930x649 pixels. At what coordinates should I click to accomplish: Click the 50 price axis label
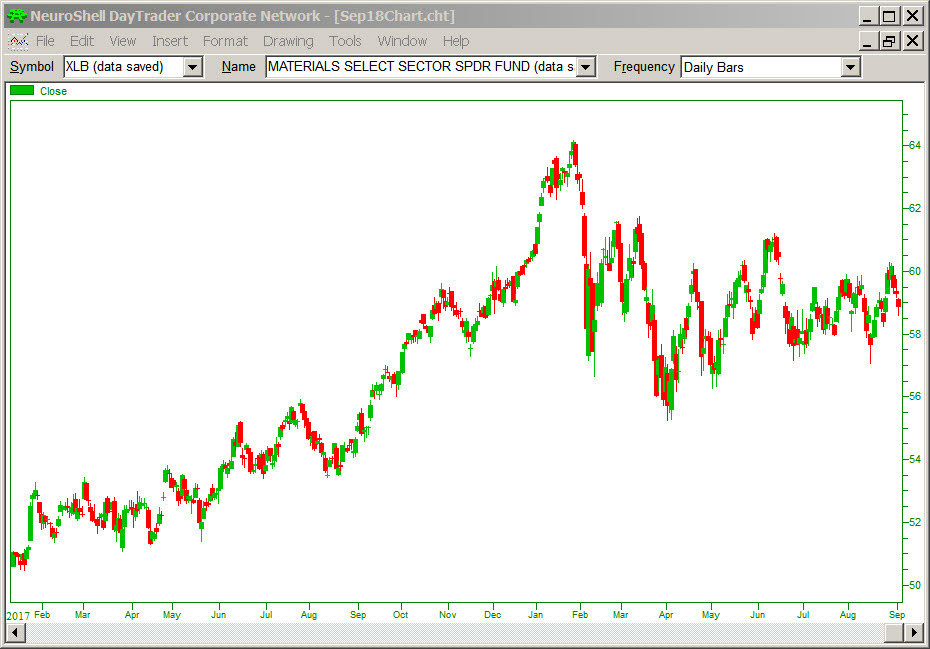(915, 585)
